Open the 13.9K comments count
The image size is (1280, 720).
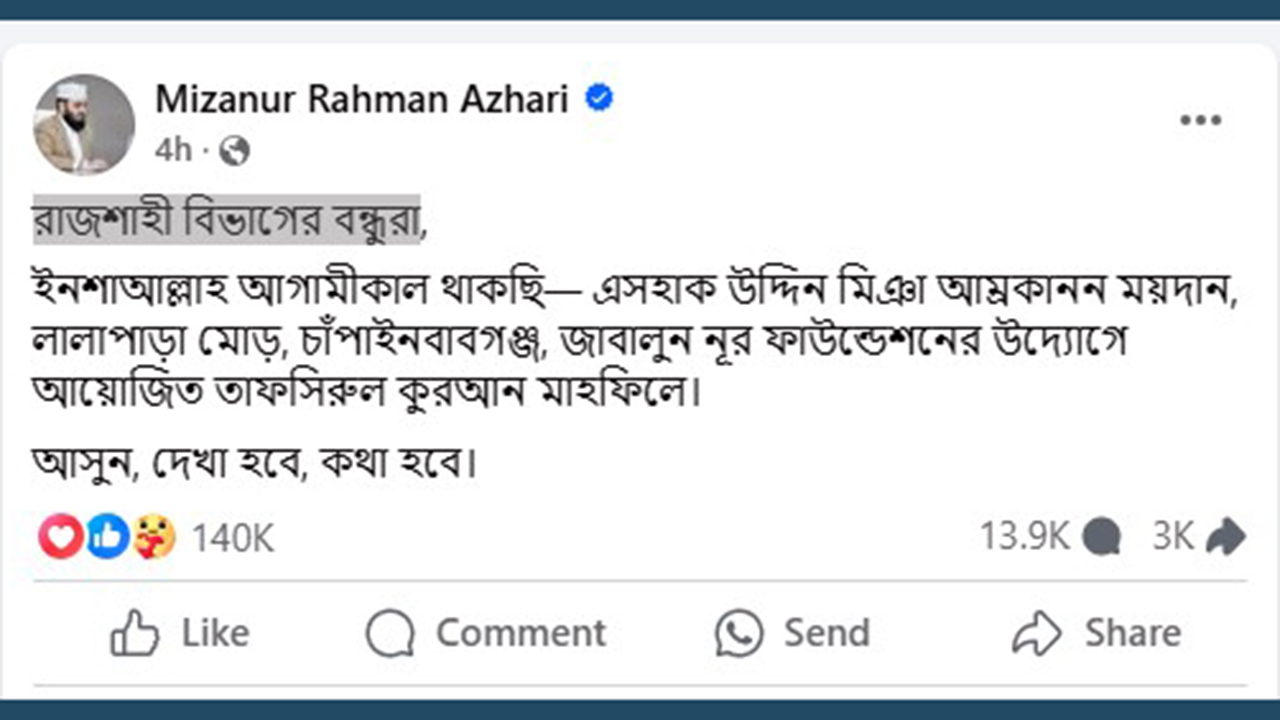coord(1025,537)
